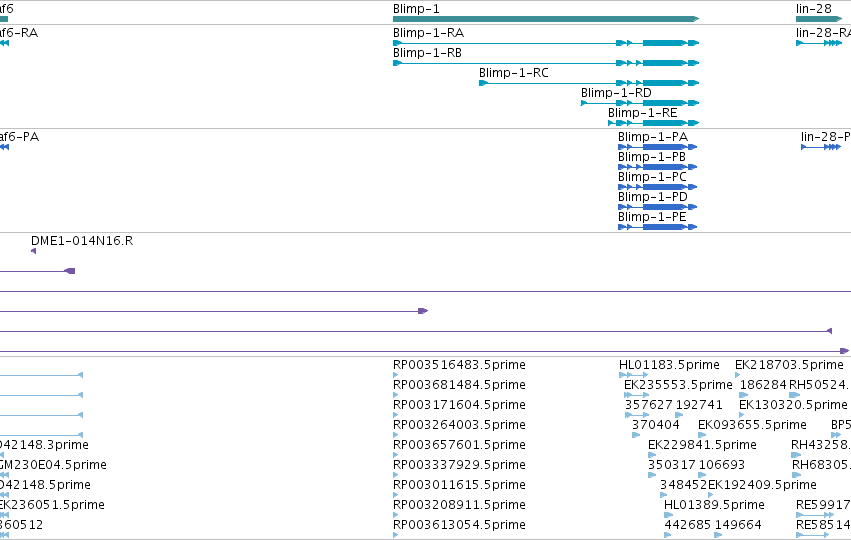
Task: Click the Blimp-1-PA protein feature
Action: [x=657, y=147]
